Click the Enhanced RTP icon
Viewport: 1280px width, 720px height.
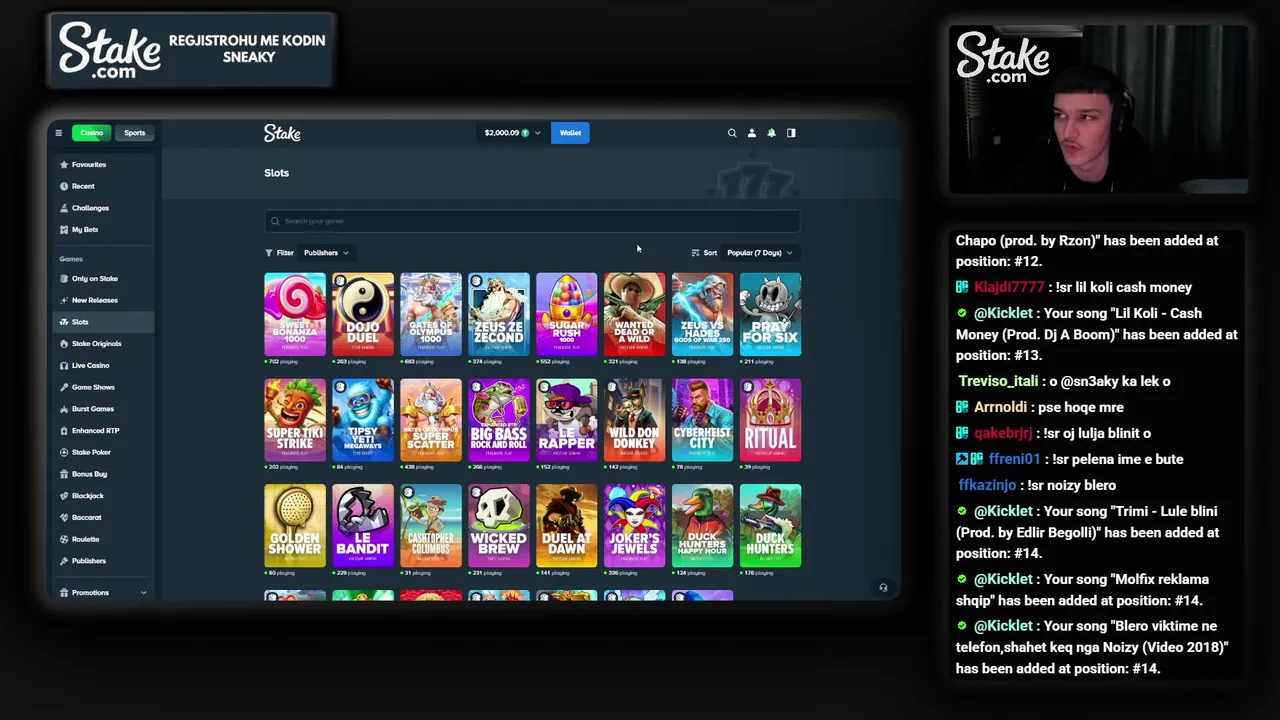click(x=64, y=431)
